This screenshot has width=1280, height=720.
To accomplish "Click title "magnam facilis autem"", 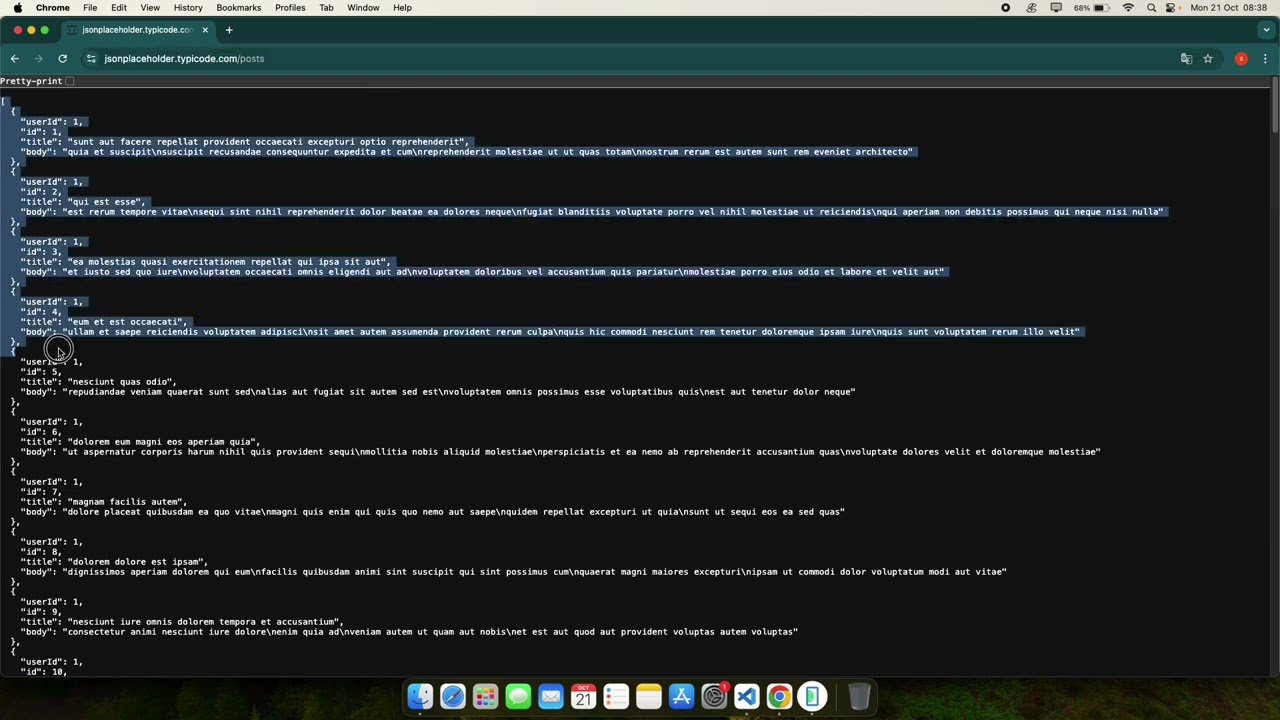I will pos(126,502).
